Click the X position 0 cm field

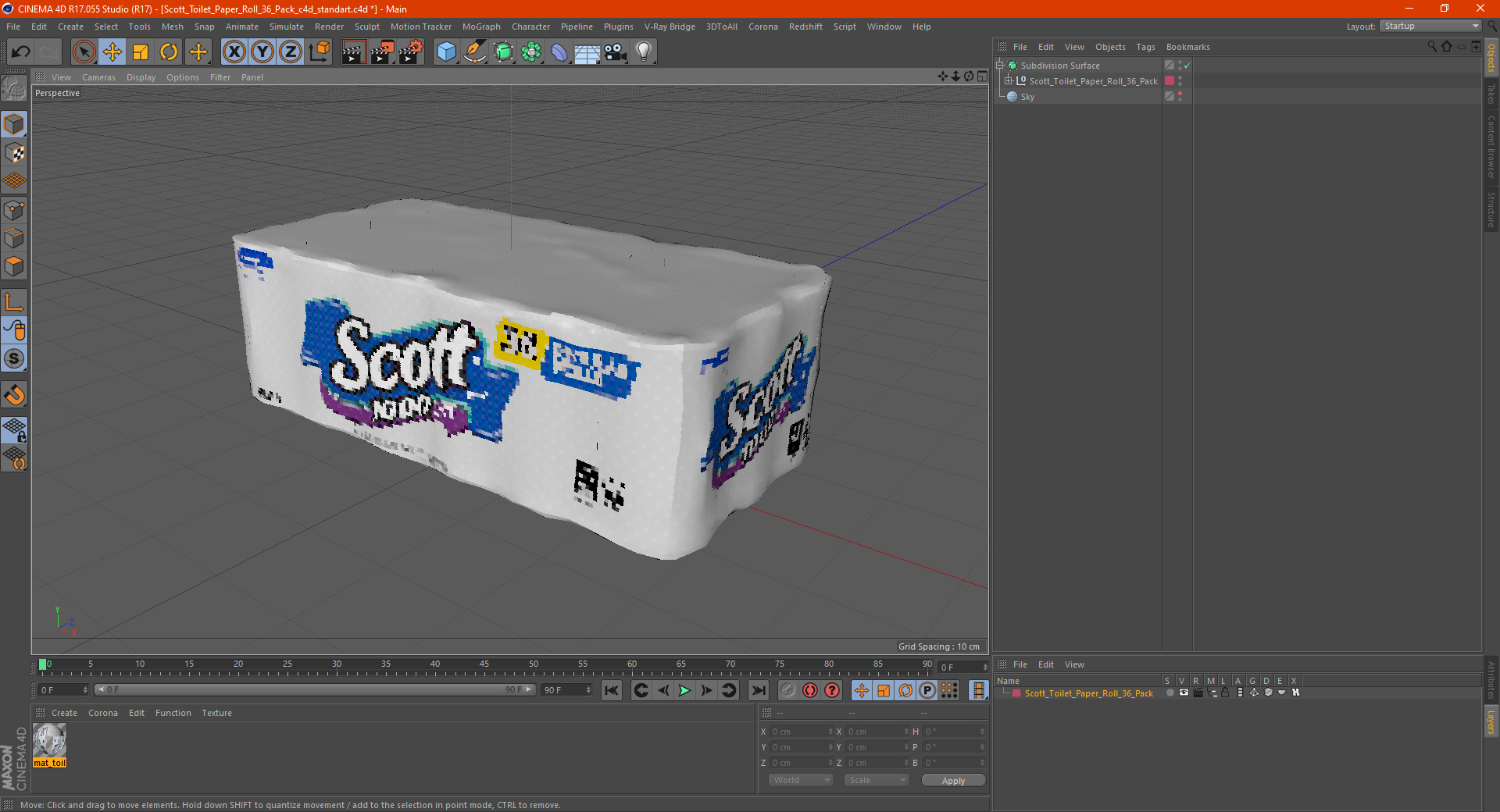[x=802, y=732]
